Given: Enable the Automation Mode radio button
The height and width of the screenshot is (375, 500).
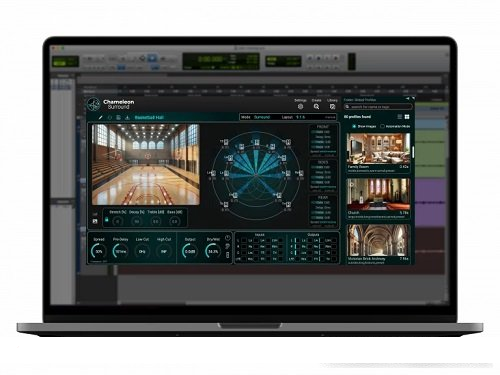Looking at the screenshot, I should [382, 126].
